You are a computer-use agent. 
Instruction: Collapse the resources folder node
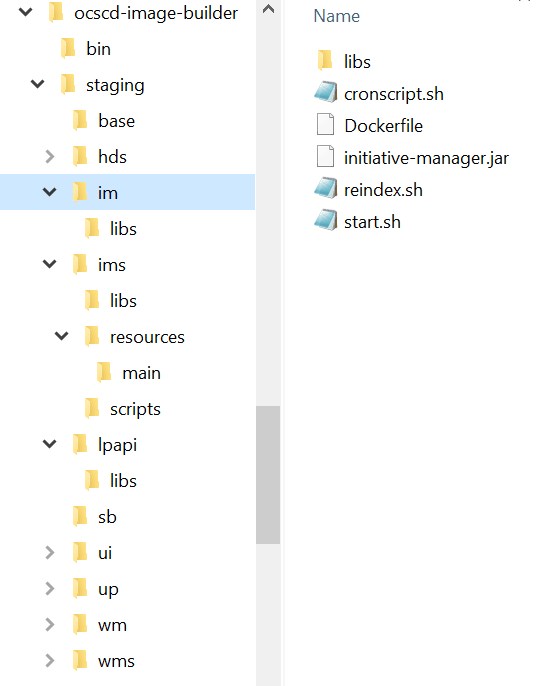(x=62, y=336)
